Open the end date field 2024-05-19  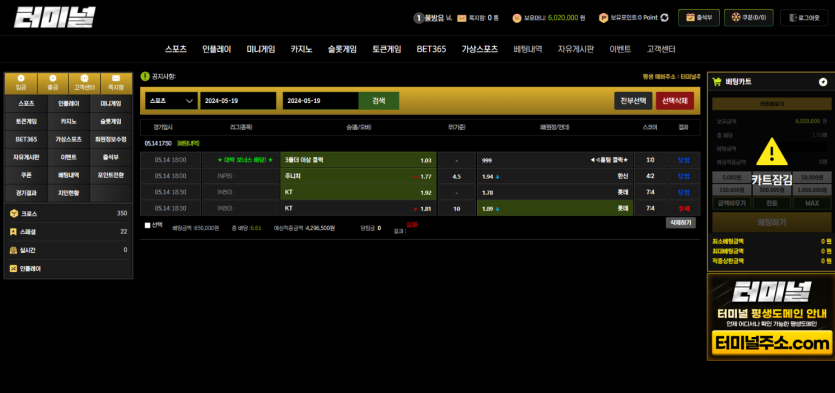[x=321, y=101]
